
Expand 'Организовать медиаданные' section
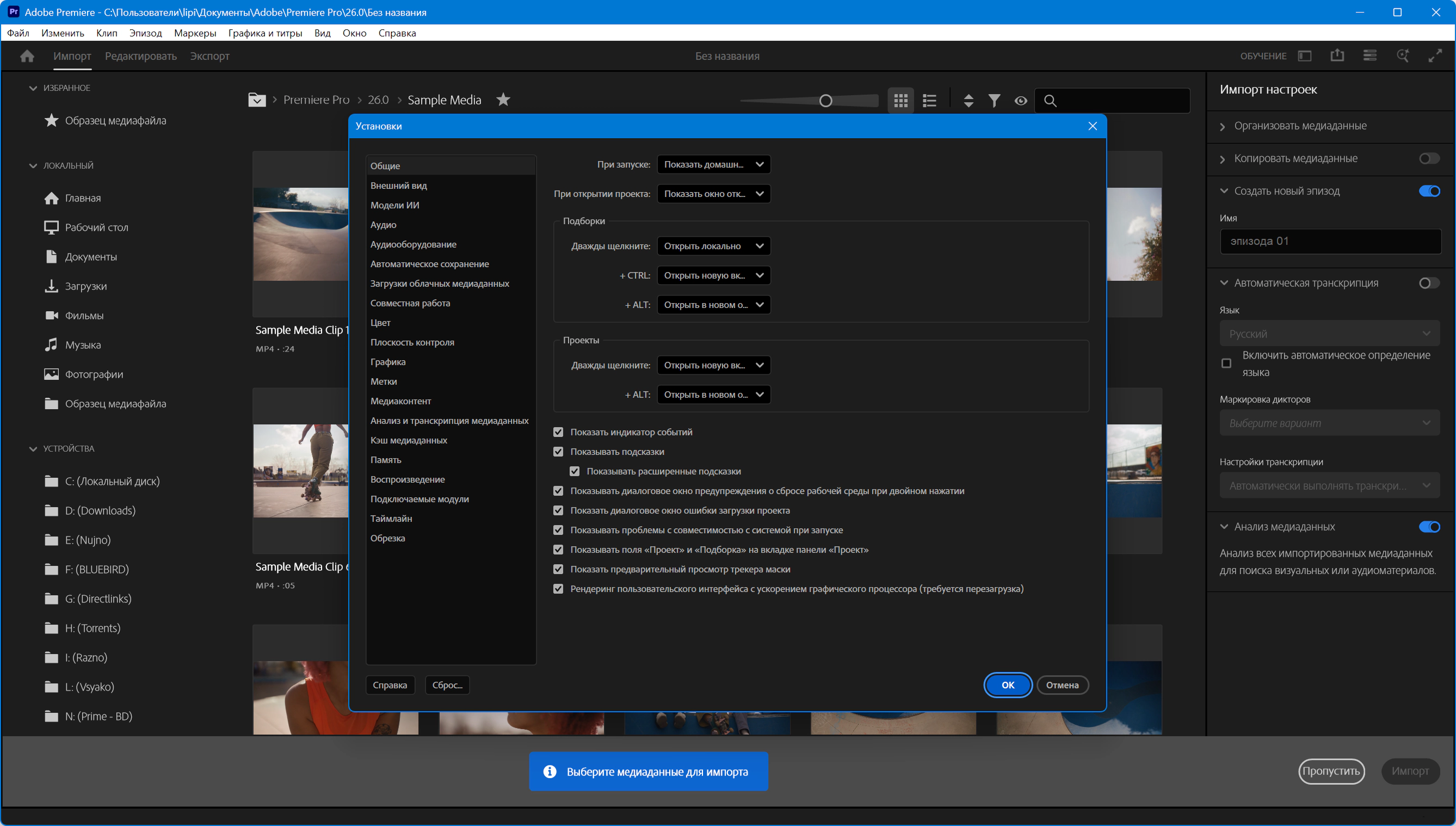click(x=1300, y=126)
